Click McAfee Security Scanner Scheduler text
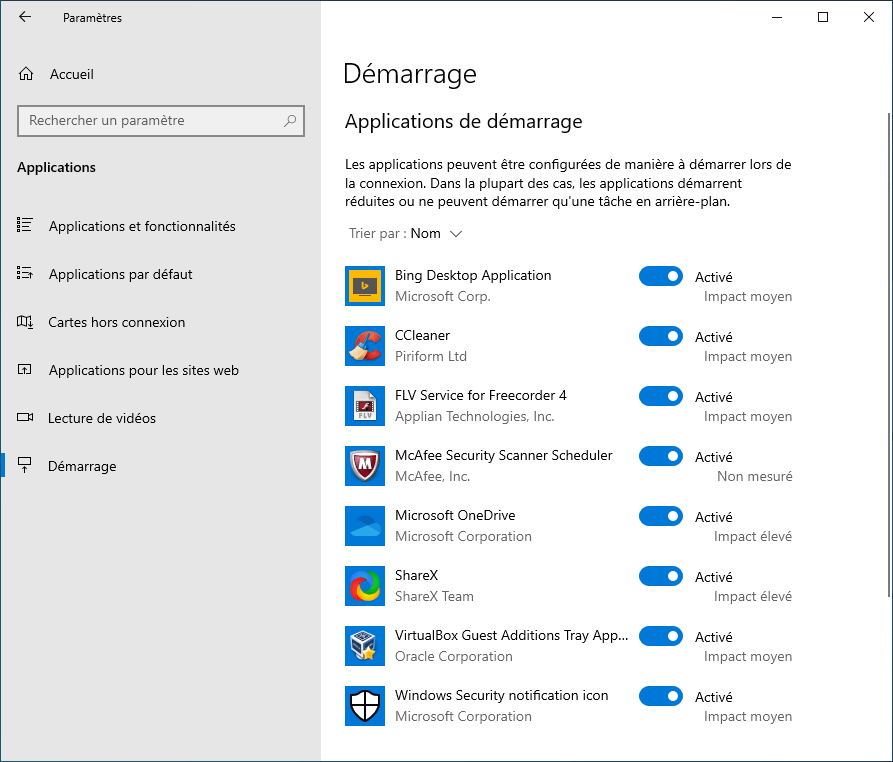Viewport: 893px width, 762px height. pos(503,455)
